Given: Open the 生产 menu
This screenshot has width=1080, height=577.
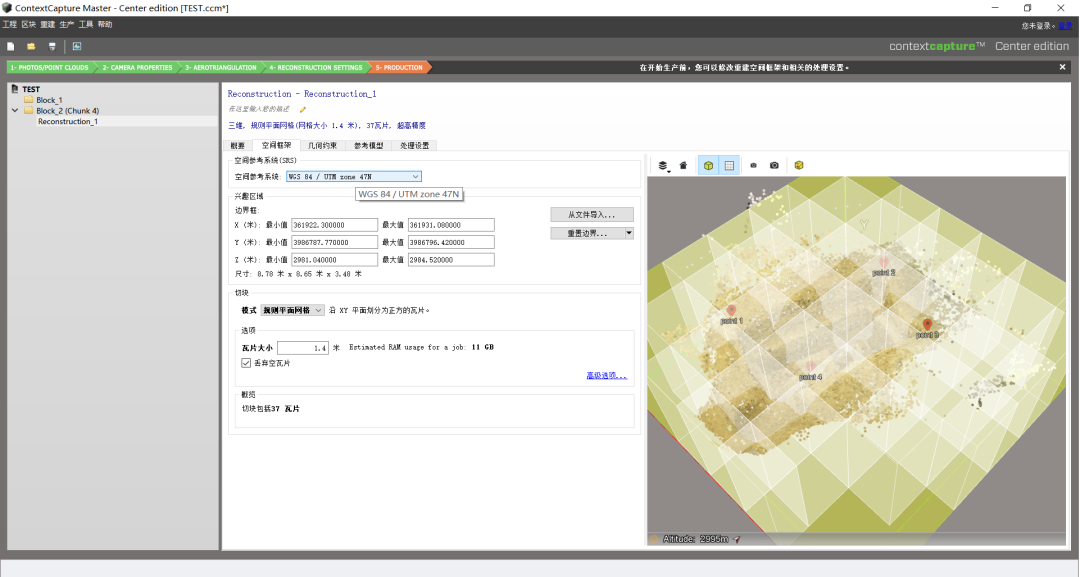Looking at the screenshot, I should click(67, 25).
